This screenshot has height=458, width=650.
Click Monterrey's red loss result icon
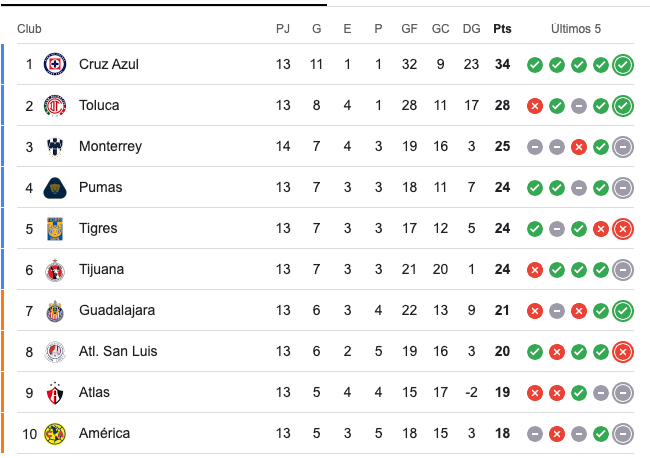pyautogui.click(x=579, y=147)
